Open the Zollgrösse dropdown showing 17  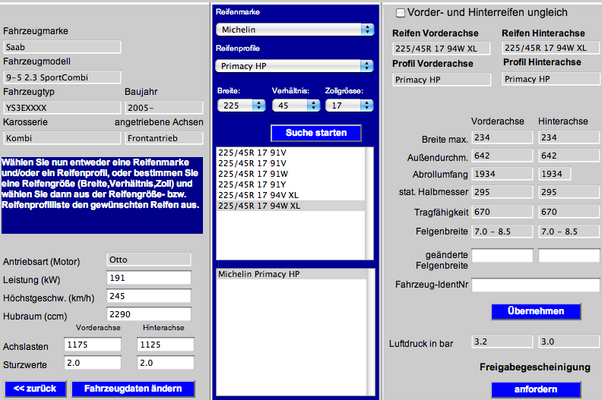(349, 106)
